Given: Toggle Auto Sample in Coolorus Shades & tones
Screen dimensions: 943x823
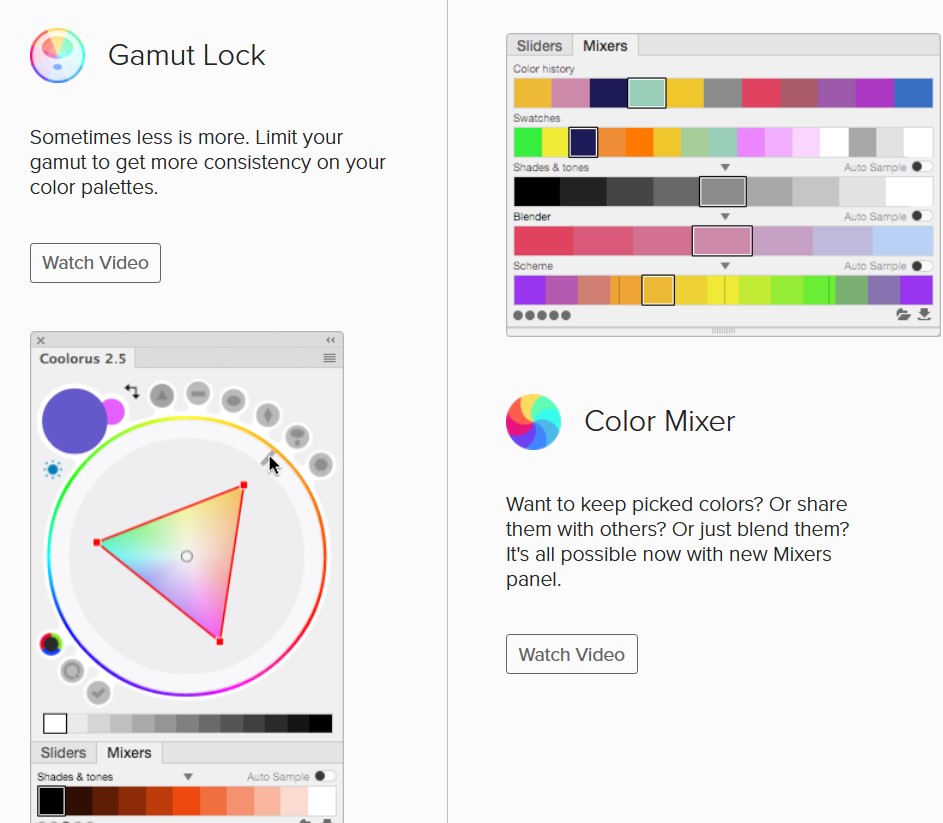Looking at the screenshot, I should [x=325, y=776].
